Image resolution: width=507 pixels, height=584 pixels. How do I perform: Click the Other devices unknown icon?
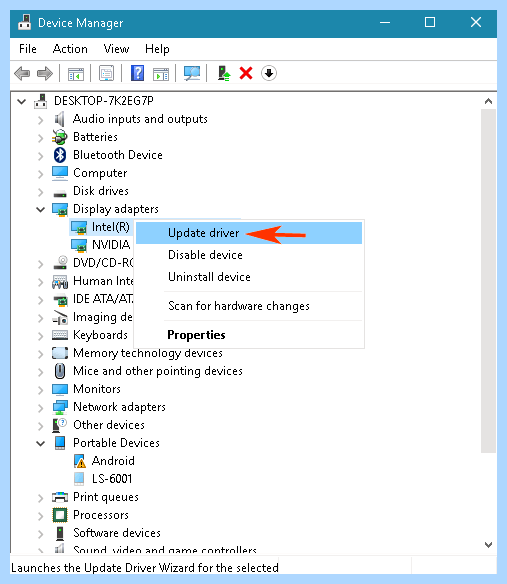pos(60,425)
